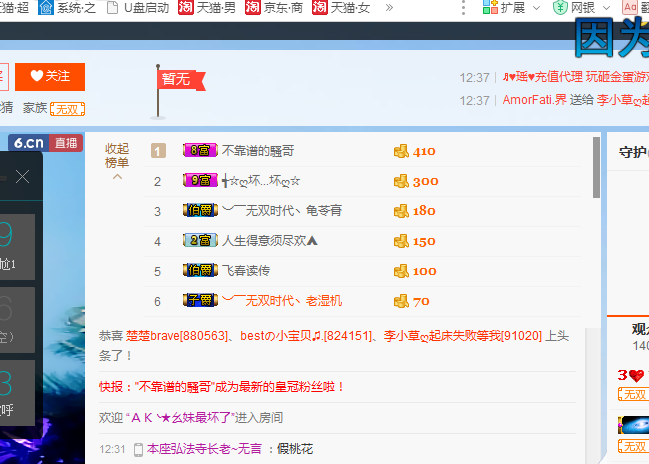Open the U盘启动 bookmark
Image resolution: width=649 pixels, height=464 pixels.
pyautogui.click(x=138, y=7)
